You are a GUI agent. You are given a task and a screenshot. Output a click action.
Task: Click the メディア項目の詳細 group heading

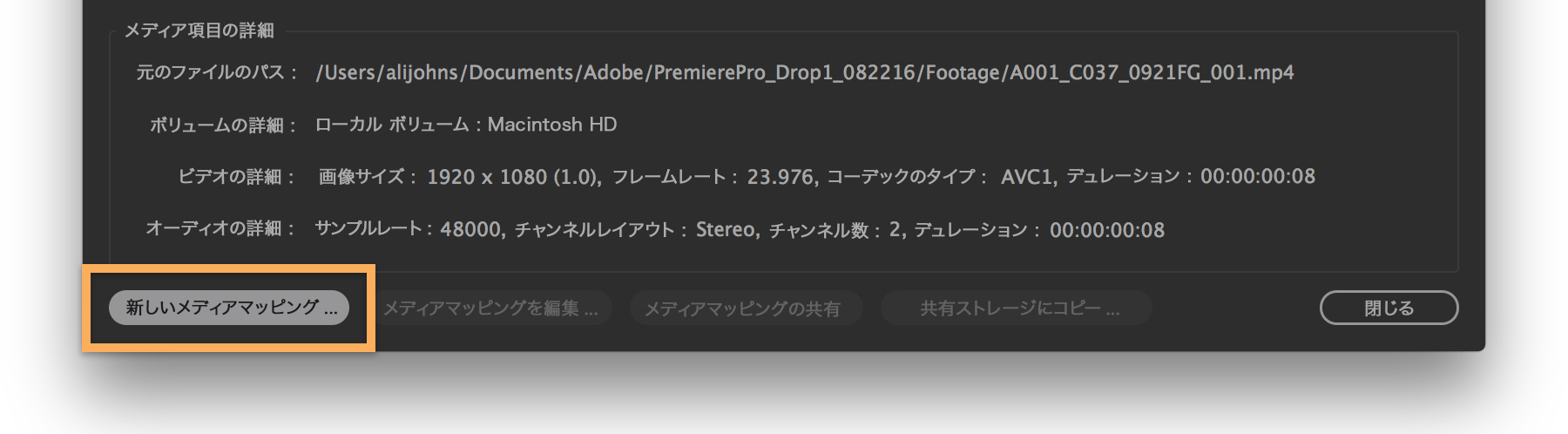[x=199, y=31]
